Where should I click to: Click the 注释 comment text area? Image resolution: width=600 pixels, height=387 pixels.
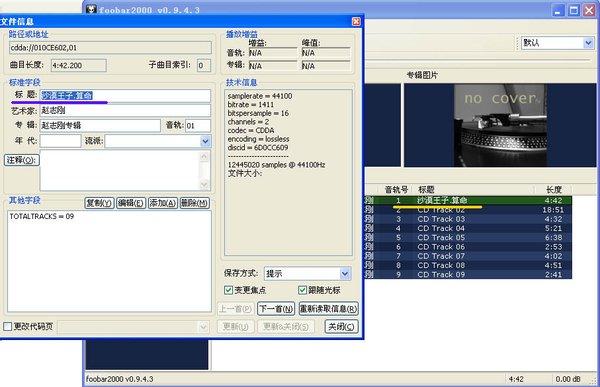click(119, 171)
